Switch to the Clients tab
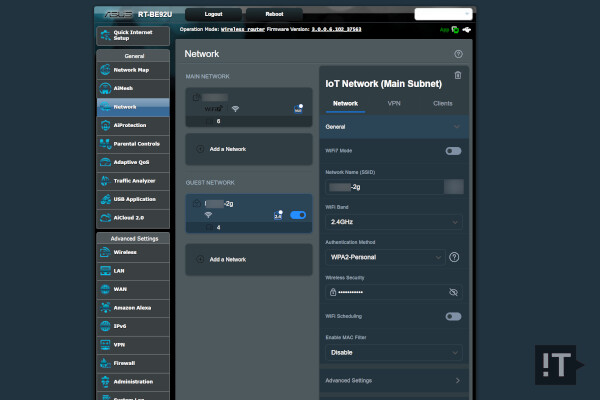Viewport: 600px width, 400px height. [x=442, y=103]
